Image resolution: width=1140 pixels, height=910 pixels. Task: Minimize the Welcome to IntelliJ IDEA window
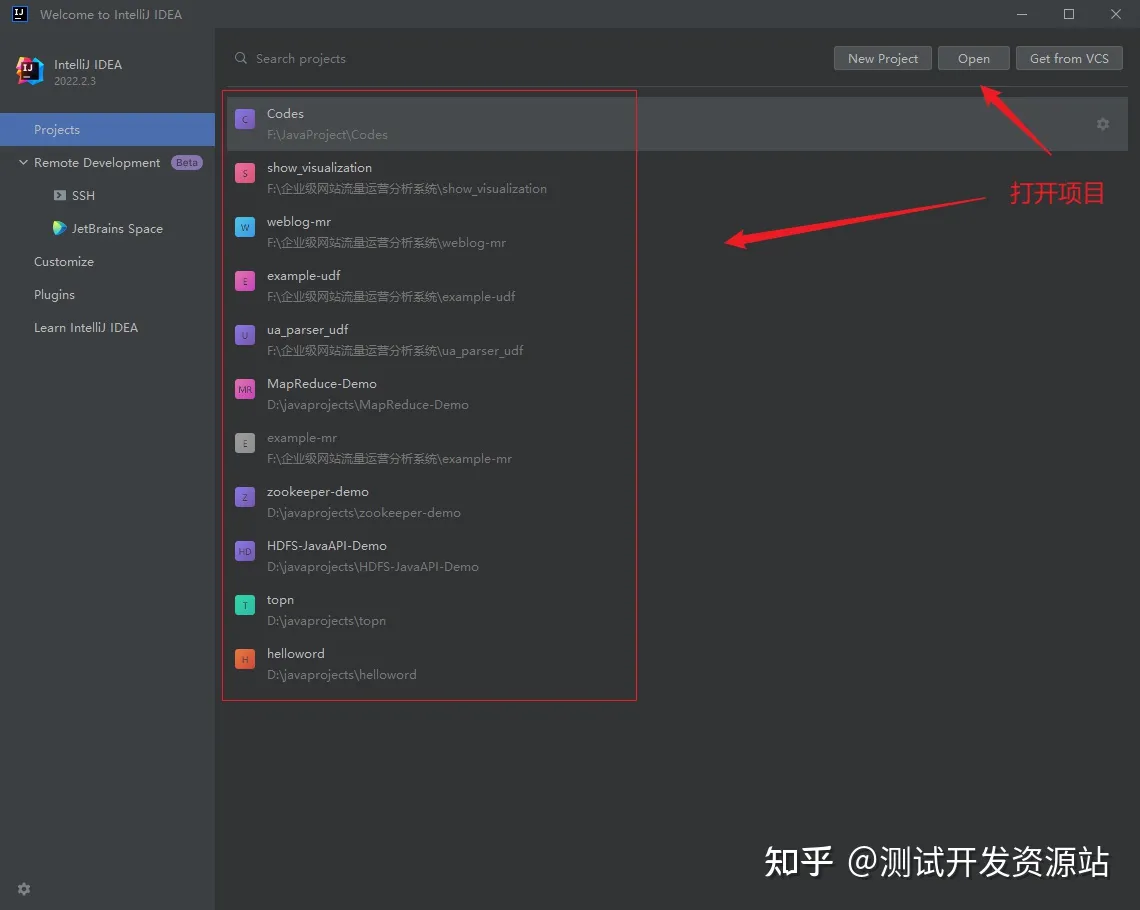(1021, 14)
